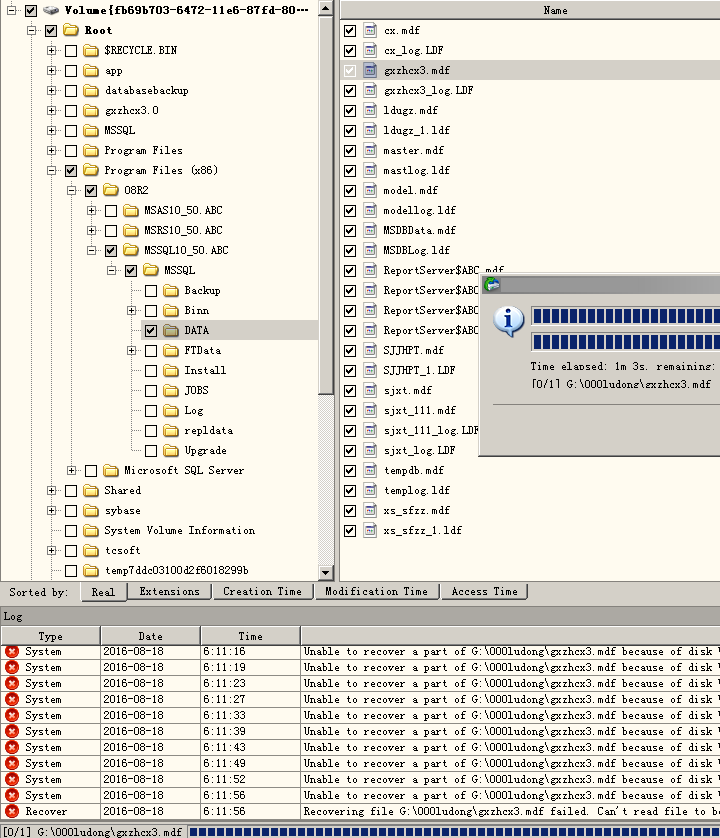Collapse the Volume node
Viewport: 720px width, 838px height.
11,10
